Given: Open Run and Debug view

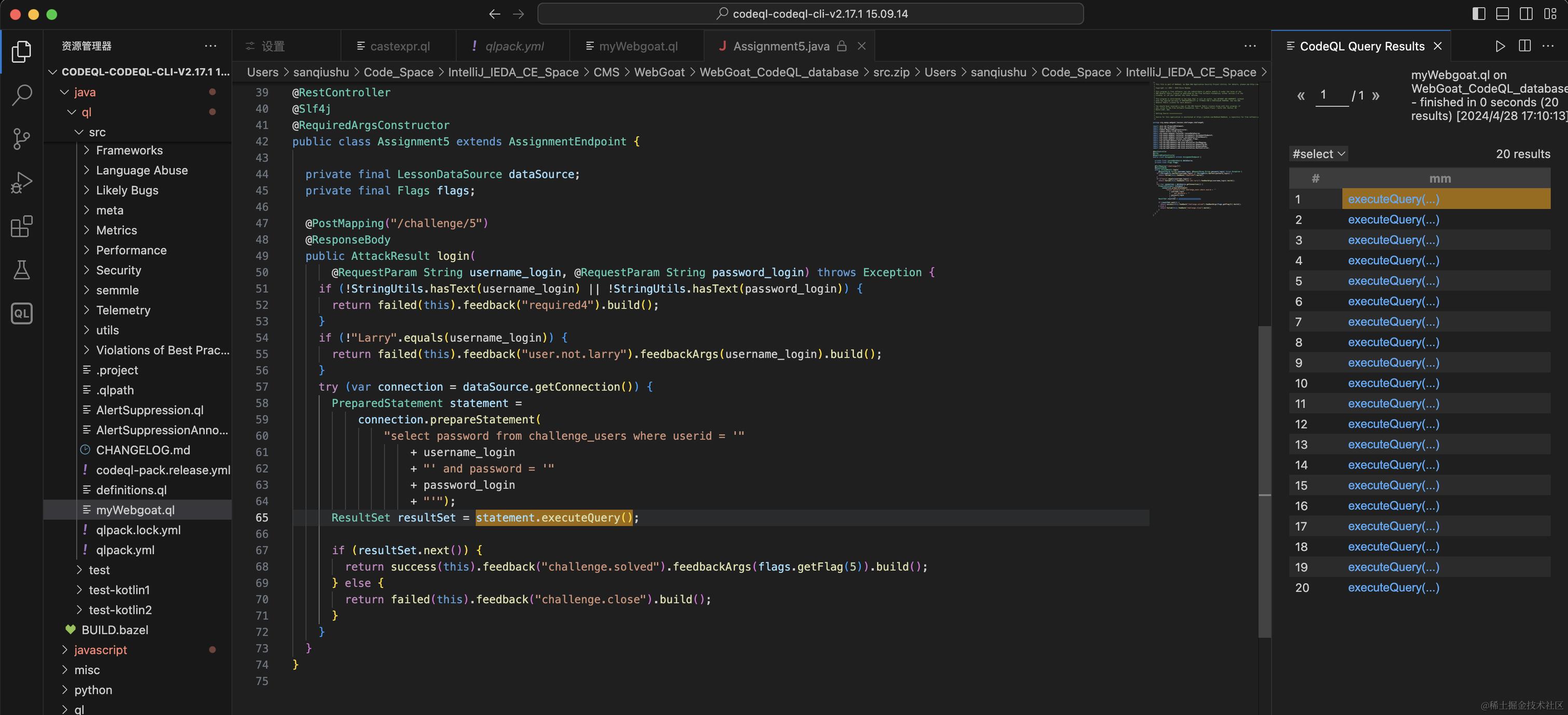Looking at the screenshot, I should 22,182.
